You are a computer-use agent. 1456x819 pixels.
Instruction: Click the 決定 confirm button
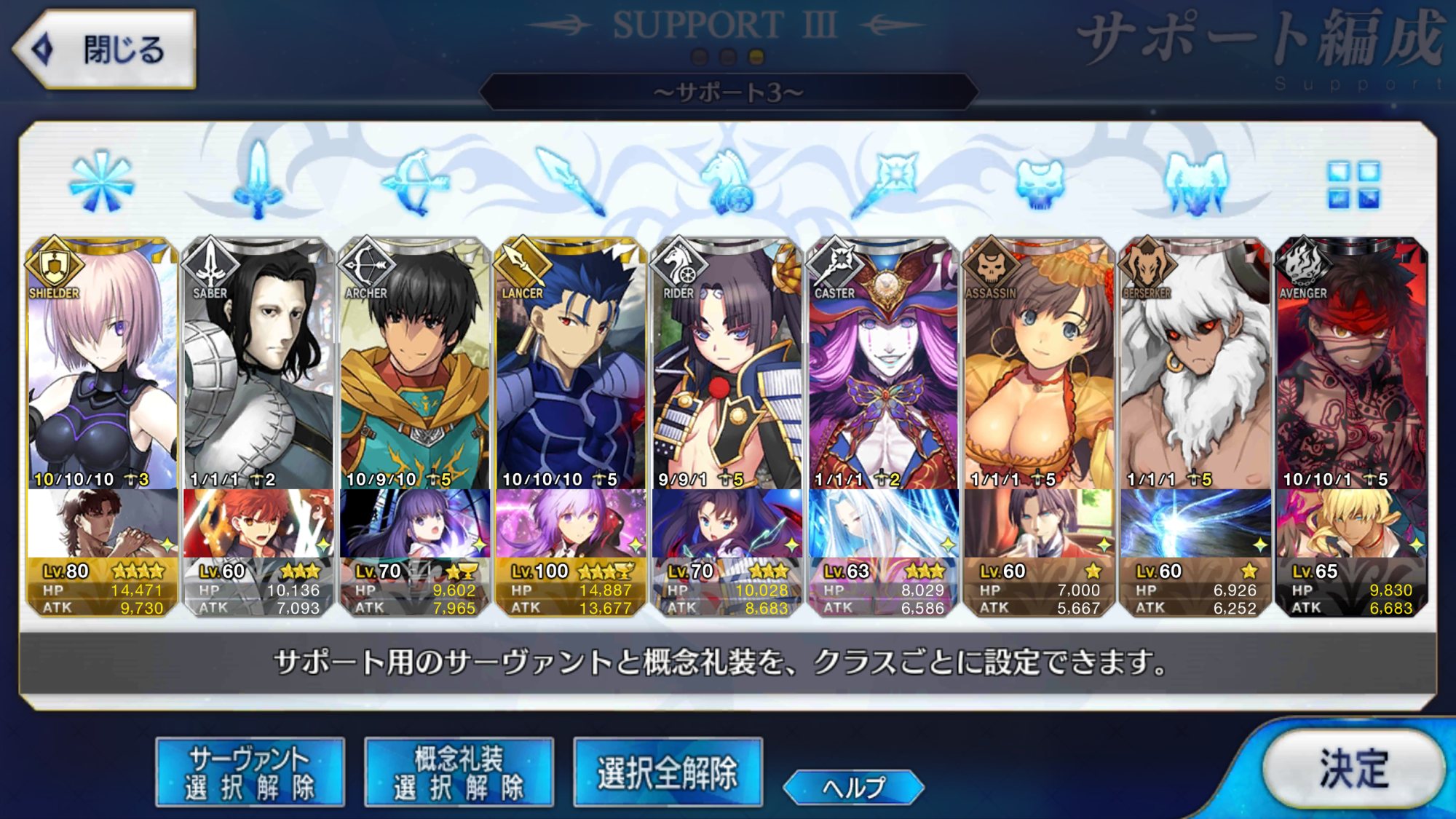pos(1353,769)
